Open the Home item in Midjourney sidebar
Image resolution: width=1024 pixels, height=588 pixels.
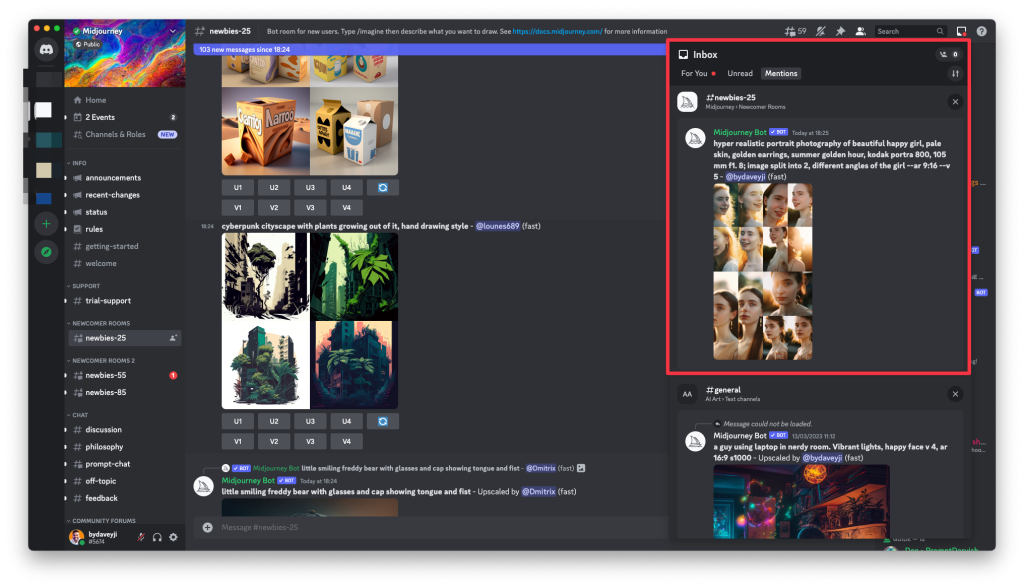(x=95, y=100)
